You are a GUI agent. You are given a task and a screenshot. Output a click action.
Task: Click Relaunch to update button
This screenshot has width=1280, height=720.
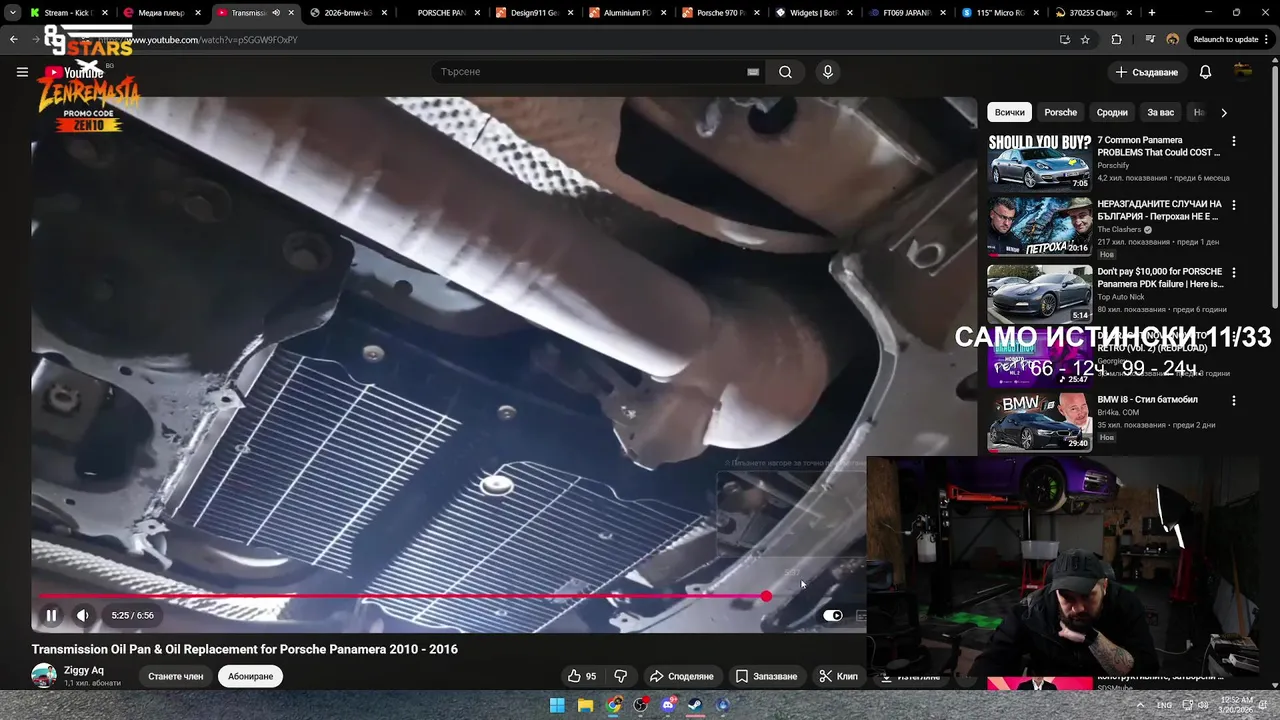tap(1231, 40)
